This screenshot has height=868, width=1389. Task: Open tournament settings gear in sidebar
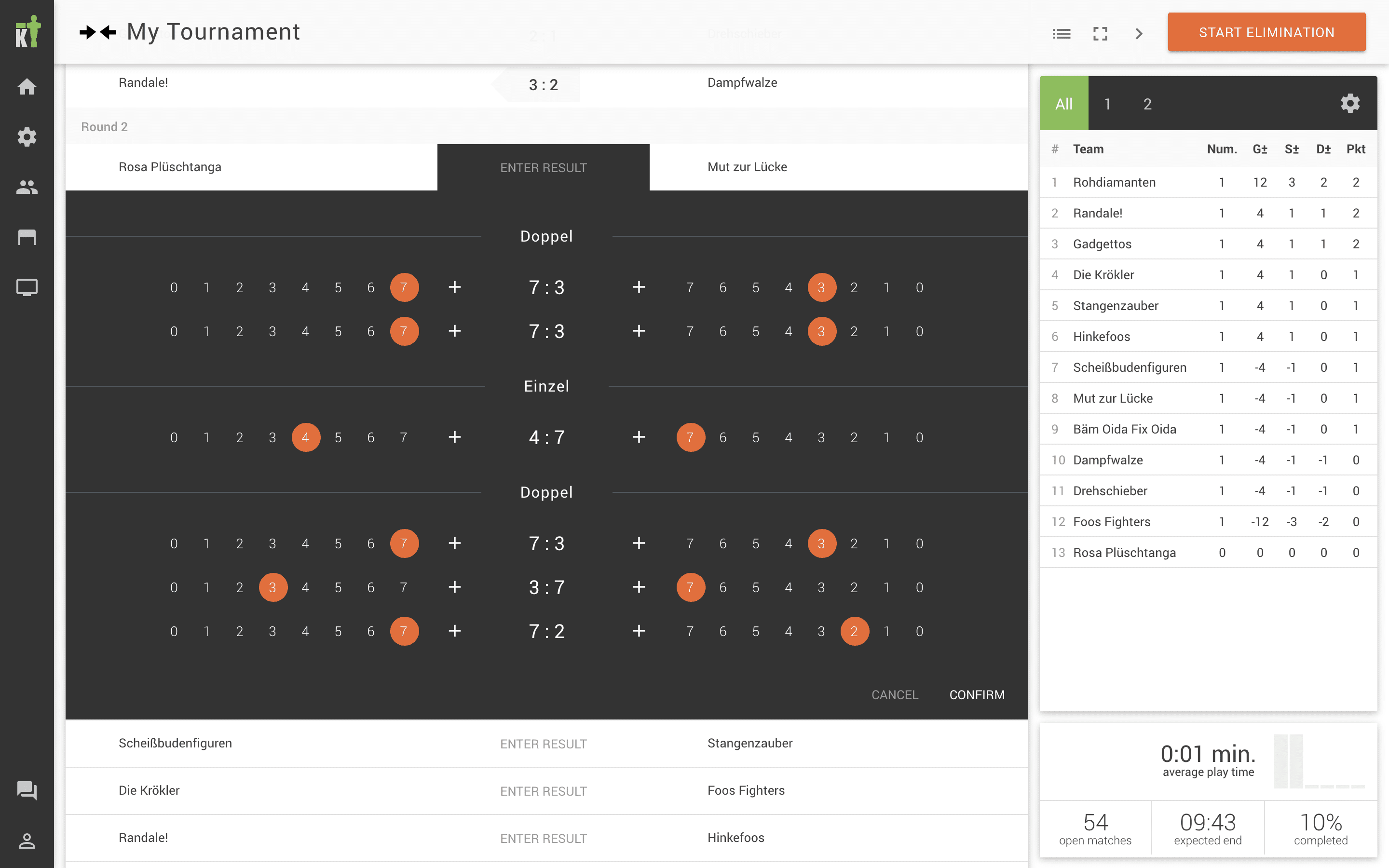[27, 136]
